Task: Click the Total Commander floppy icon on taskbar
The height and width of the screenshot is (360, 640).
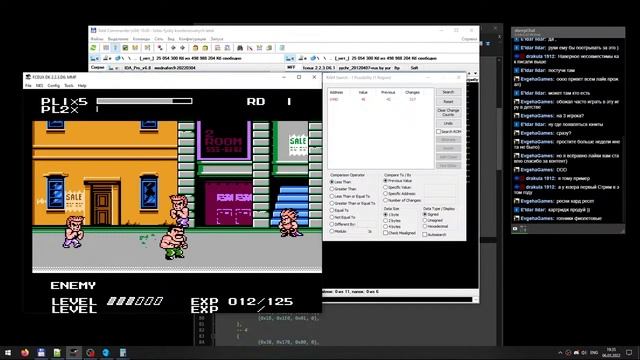Action: [41, 353]
